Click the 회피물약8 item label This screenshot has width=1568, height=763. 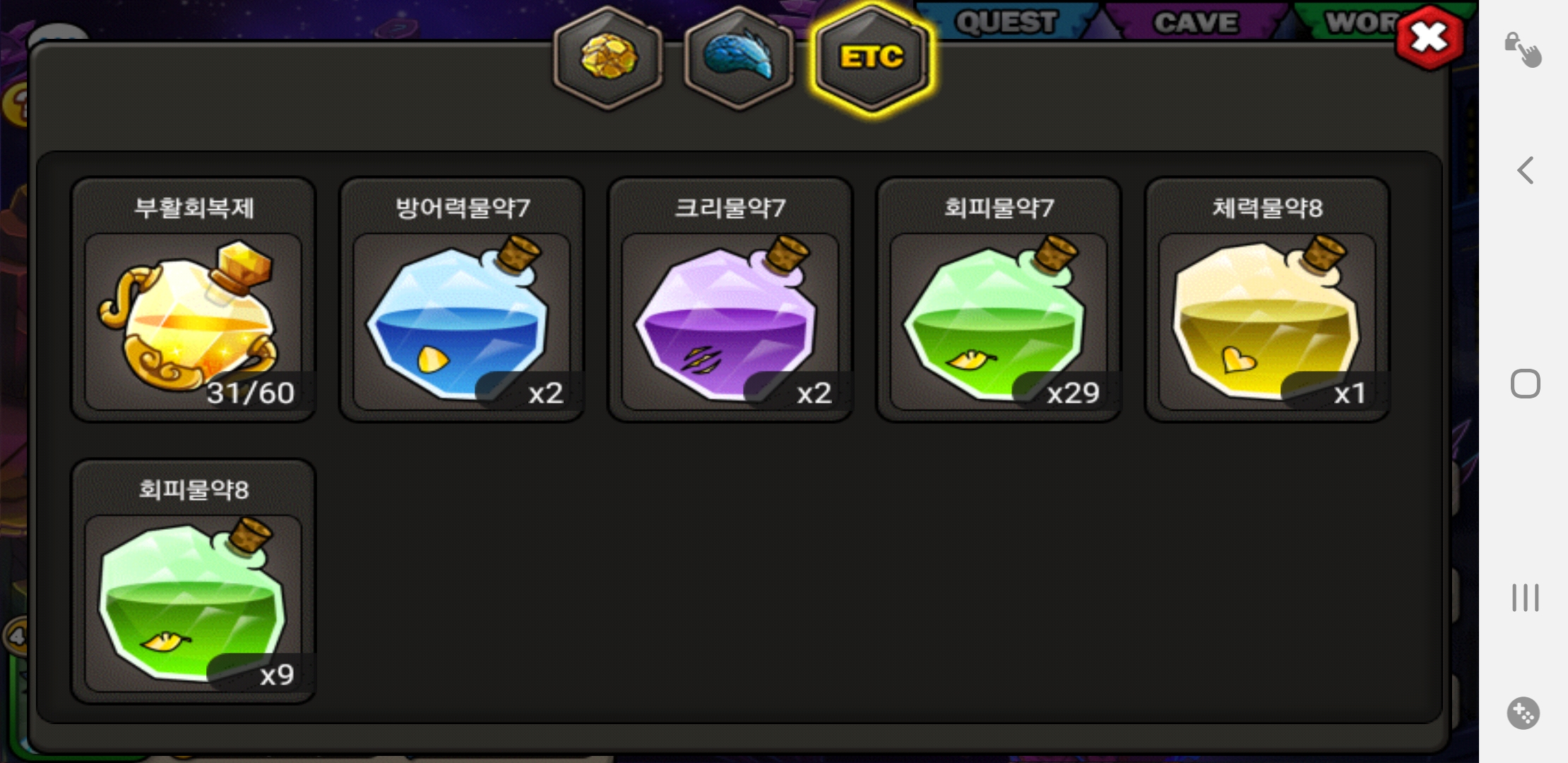pos(194,489)
